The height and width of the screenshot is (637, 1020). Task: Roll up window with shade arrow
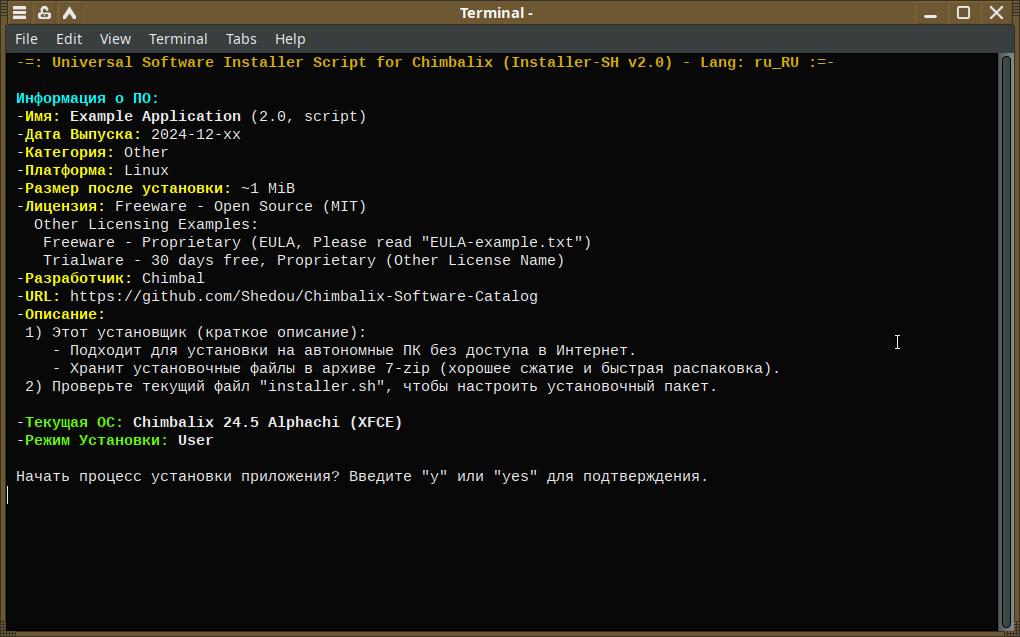(70, 13)
